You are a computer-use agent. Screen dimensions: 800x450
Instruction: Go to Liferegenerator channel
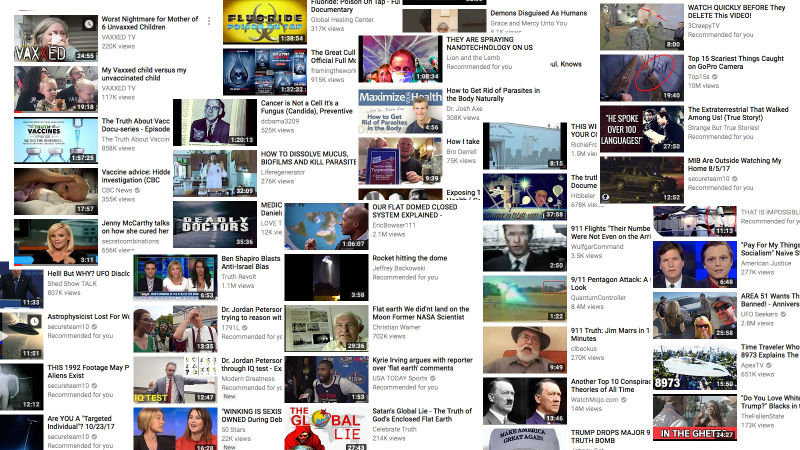click(x=283, y=172)
